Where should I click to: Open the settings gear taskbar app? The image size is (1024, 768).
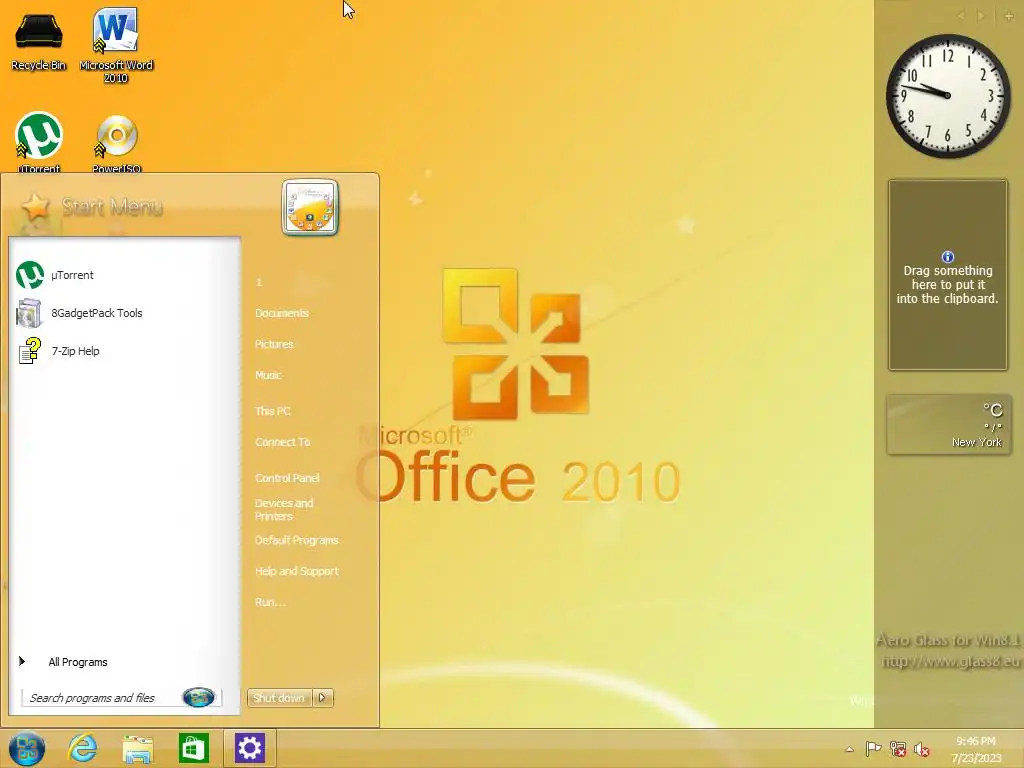pyautogui.click(x=249, y=748)
